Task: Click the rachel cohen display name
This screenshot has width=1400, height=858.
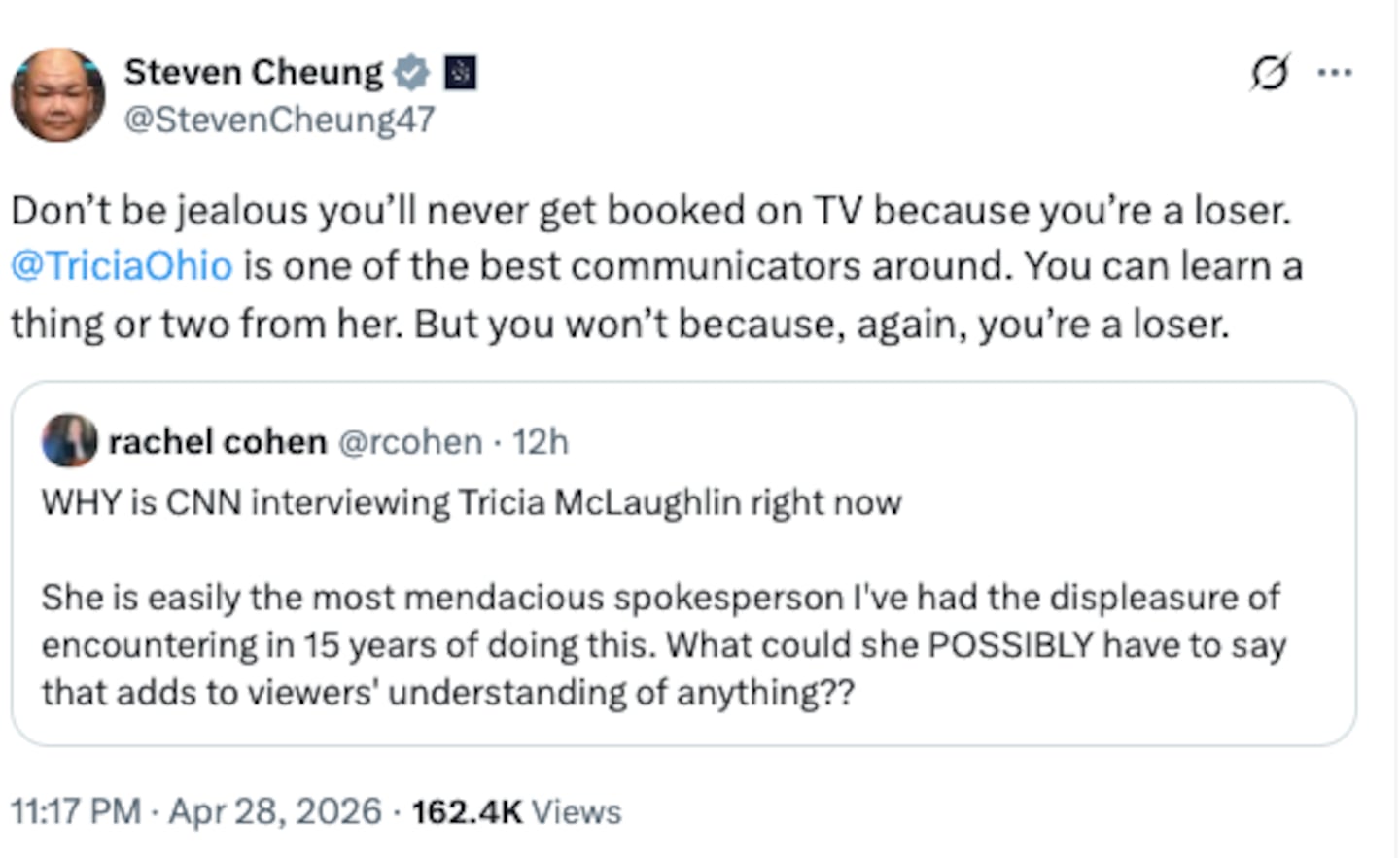Action: click(x=217, y=442)
